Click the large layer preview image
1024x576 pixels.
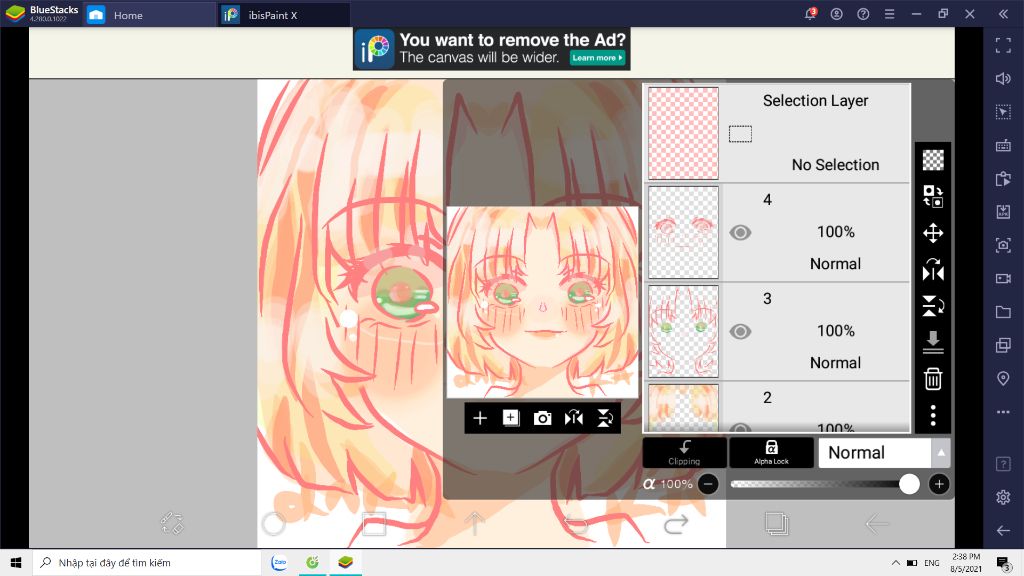coord(542,302)
